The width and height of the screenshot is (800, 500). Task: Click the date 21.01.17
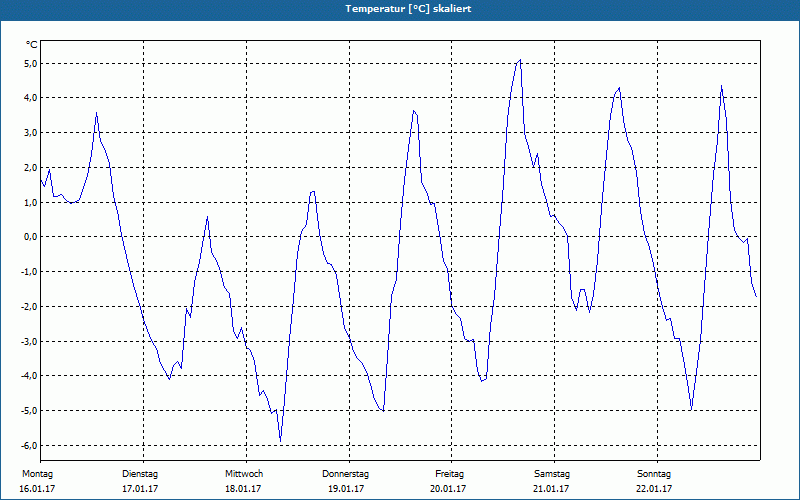click(x=551, y=489)
